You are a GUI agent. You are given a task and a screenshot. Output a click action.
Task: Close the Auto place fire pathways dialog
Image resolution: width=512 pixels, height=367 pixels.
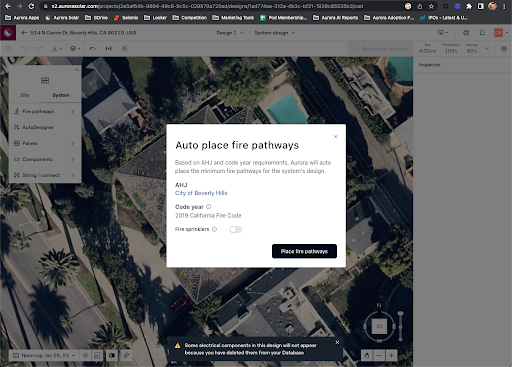(x=335, y=137)
